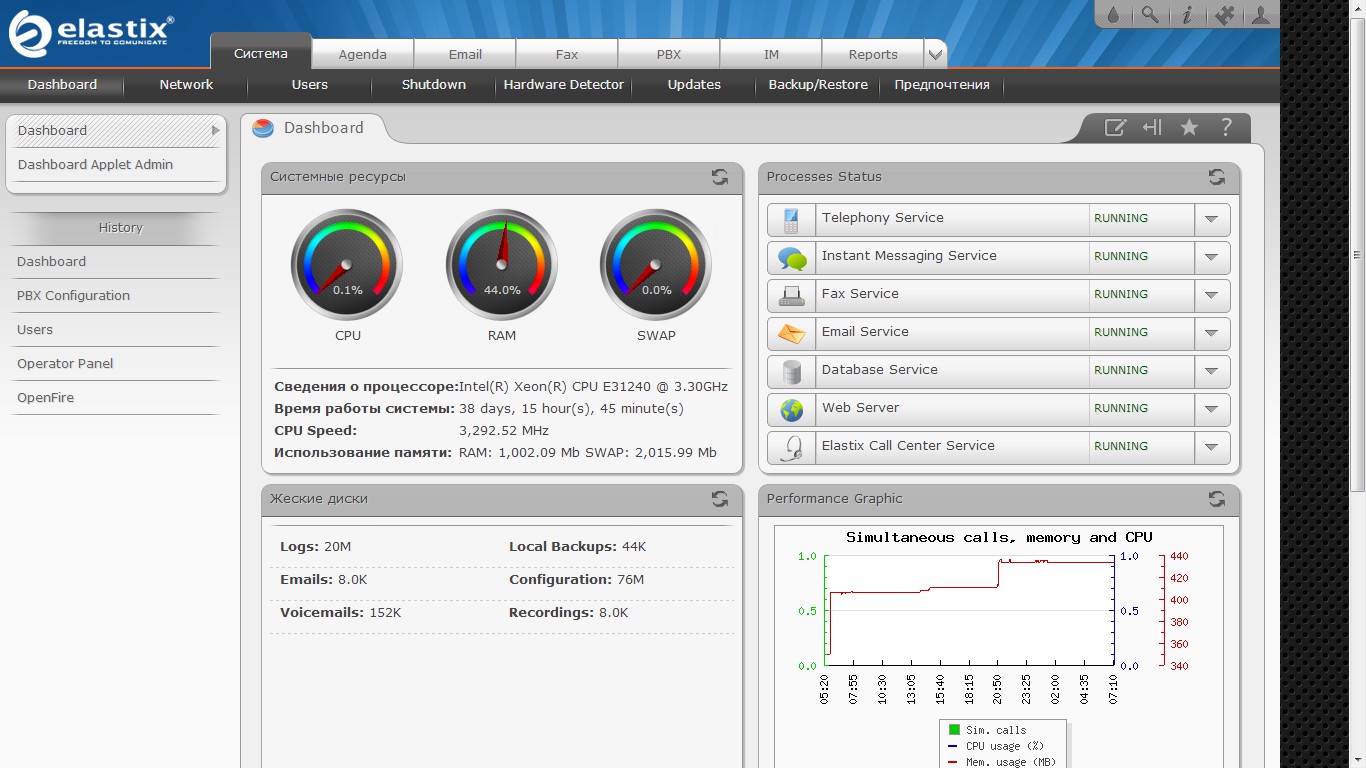Open Elastix Call Center Service dropdown arrow
1366x768 pixels.
coord(1212,448)
